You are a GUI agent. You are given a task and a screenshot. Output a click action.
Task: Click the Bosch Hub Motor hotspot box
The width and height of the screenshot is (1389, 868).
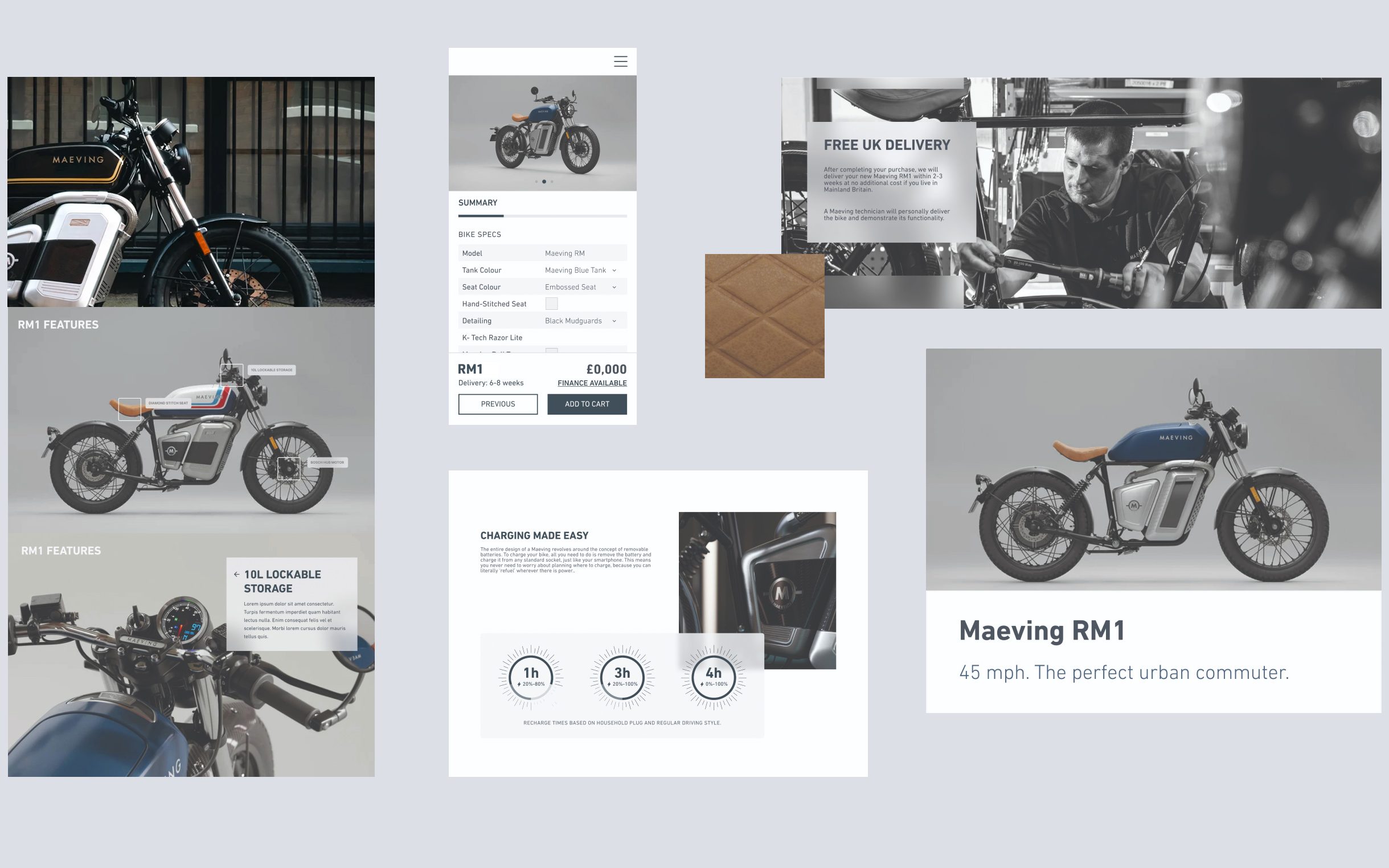[x=289, y=468]
